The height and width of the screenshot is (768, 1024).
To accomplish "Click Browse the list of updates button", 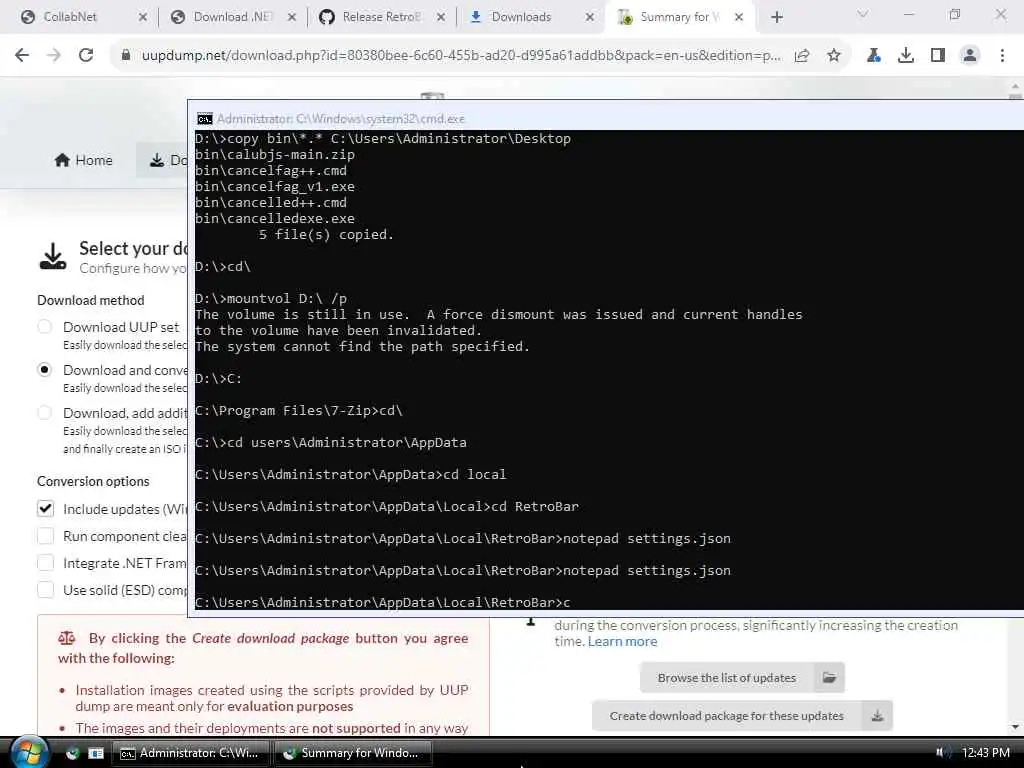I will click(726, 678).
